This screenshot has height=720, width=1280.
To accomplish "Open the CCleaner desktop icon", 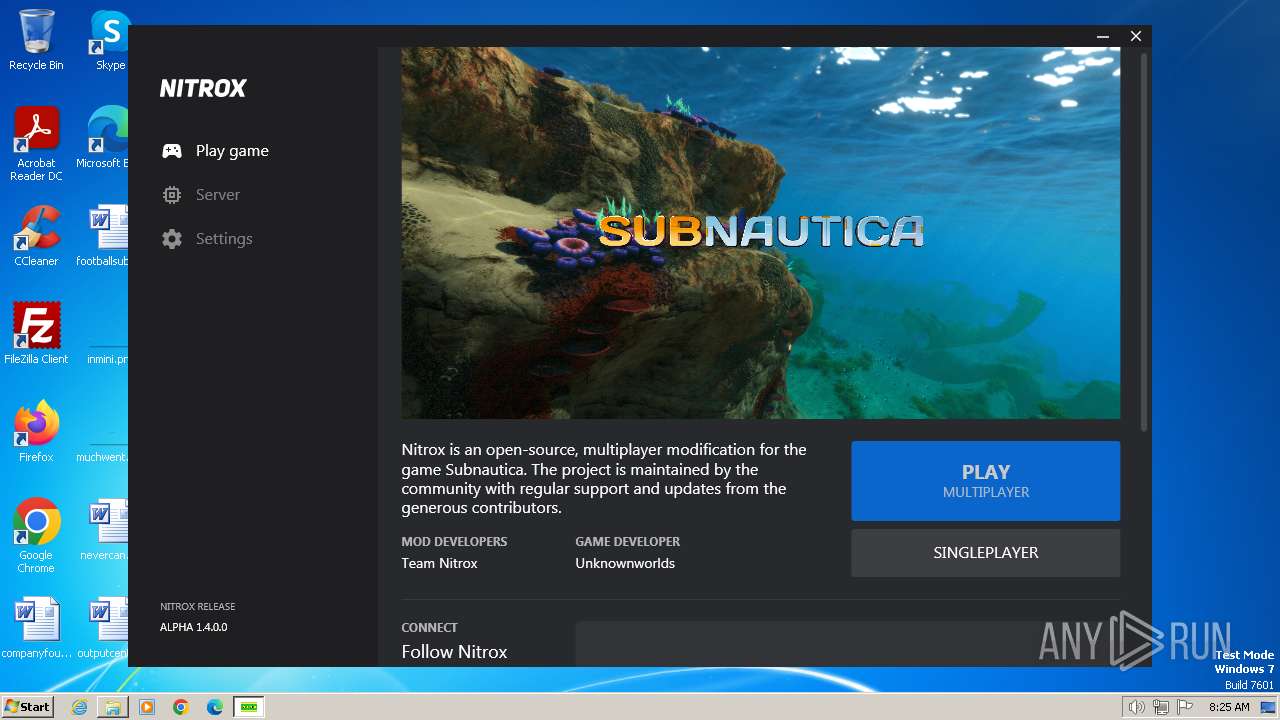I will point(36,236).
